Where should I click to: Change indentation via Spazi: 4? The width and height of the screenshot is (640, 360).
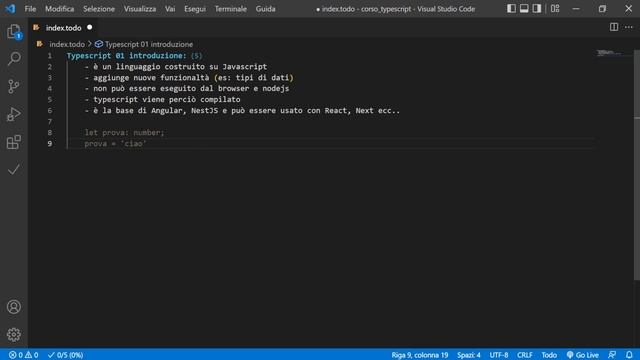tap(469, 355)
